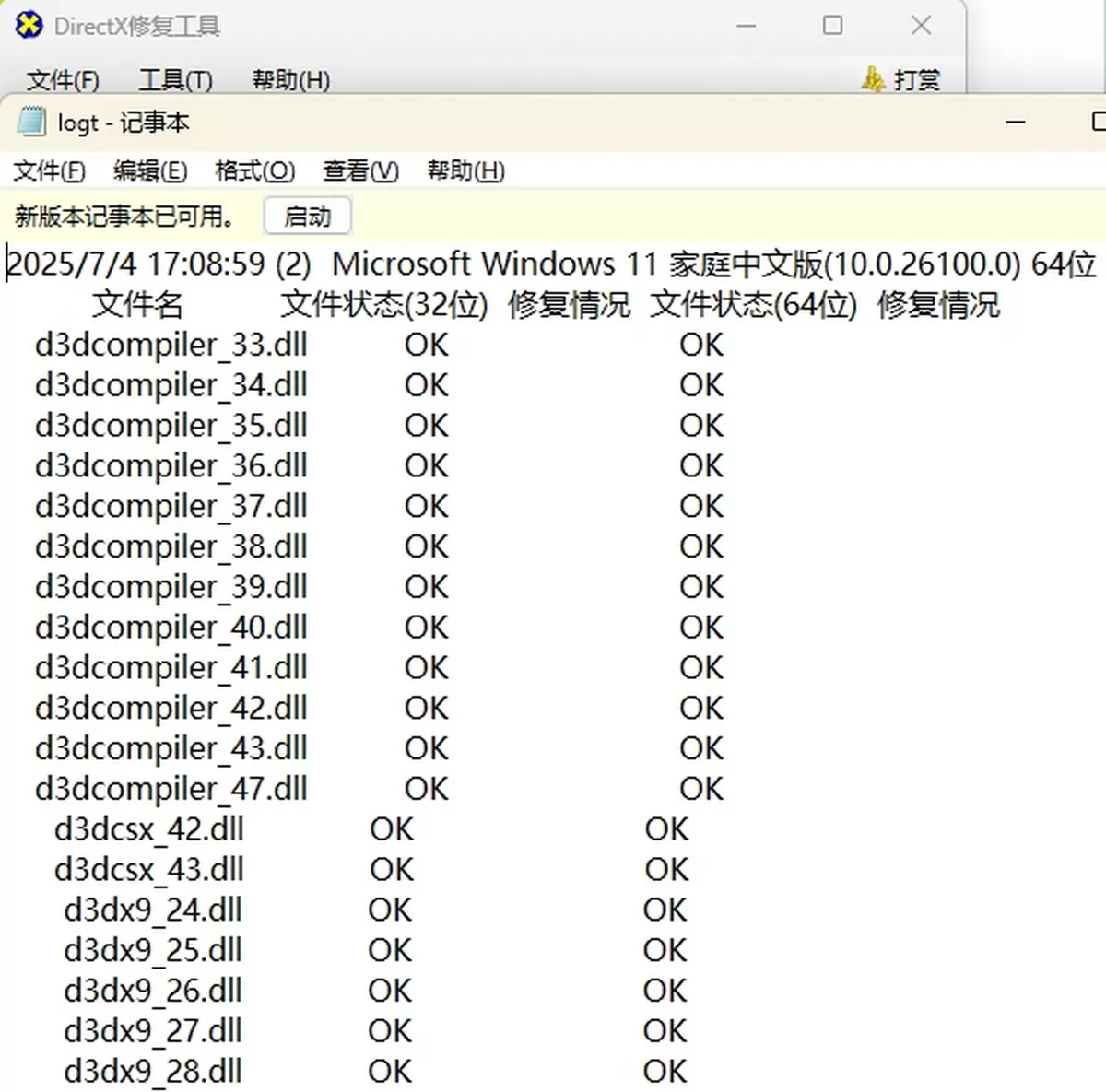Click 64-bit OK status for d3dcompiler_47.dll

coord(702,789)
